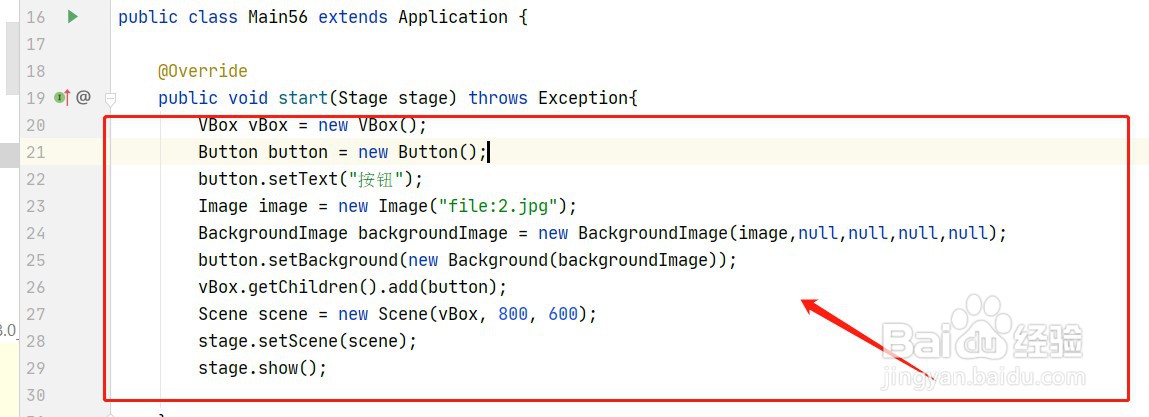Toggle a breakpoint at line number 21
This screenshot has width=1149, height=417.
tap(35, 152)
